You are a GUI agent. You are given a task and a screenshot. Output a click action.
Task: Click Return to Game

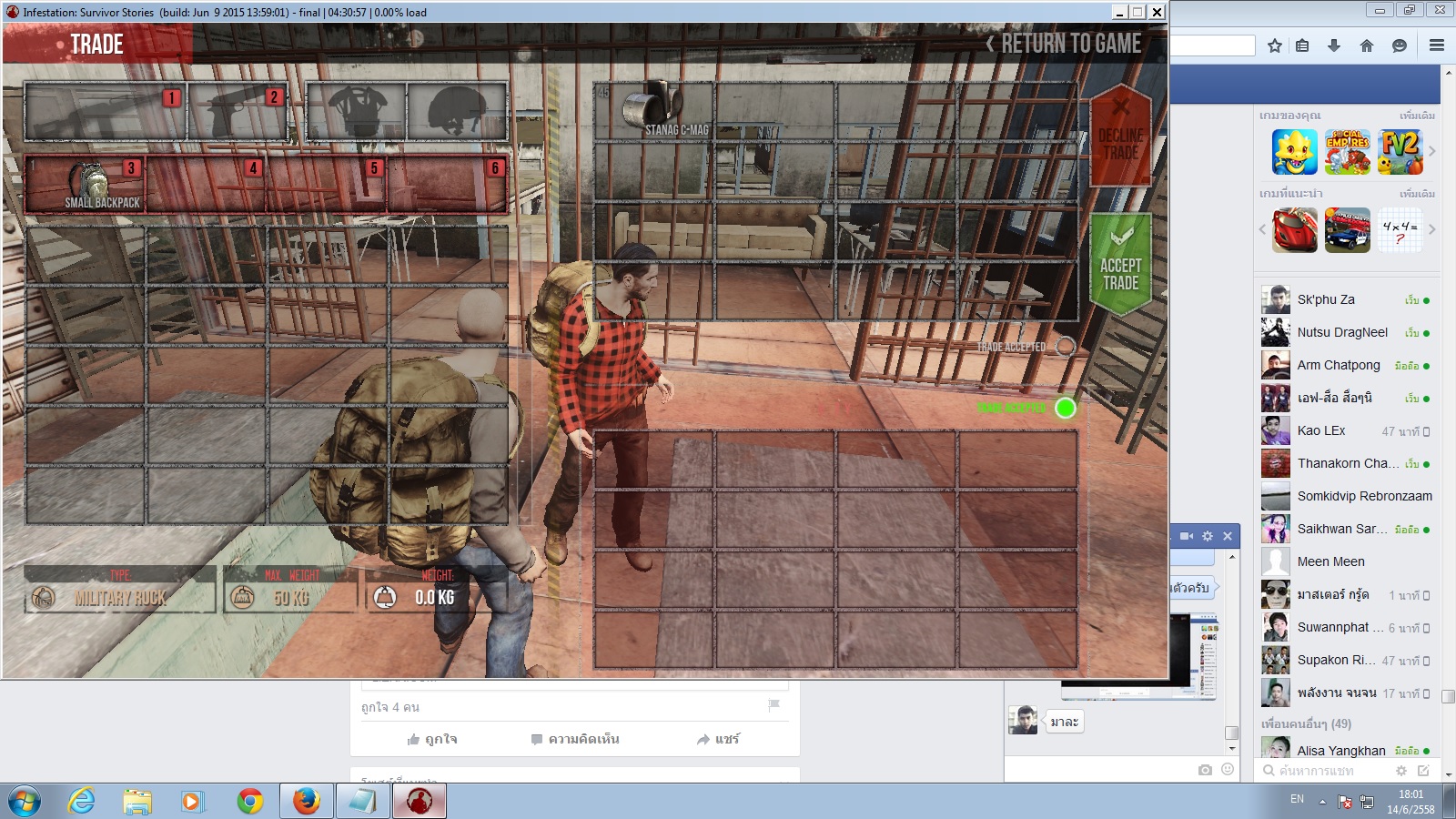point(1063,44)
